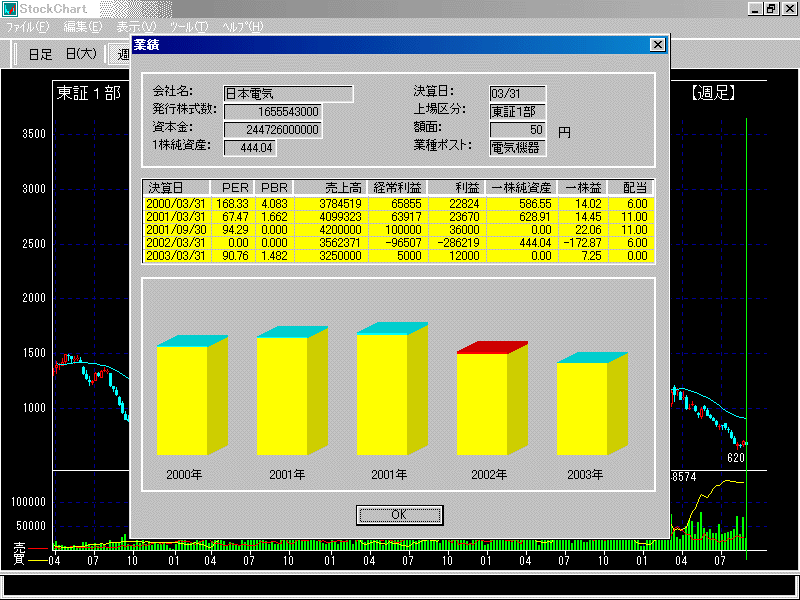Click the 経常利益 column header
This screenshot has width=800, height=600.
(398, 188)
